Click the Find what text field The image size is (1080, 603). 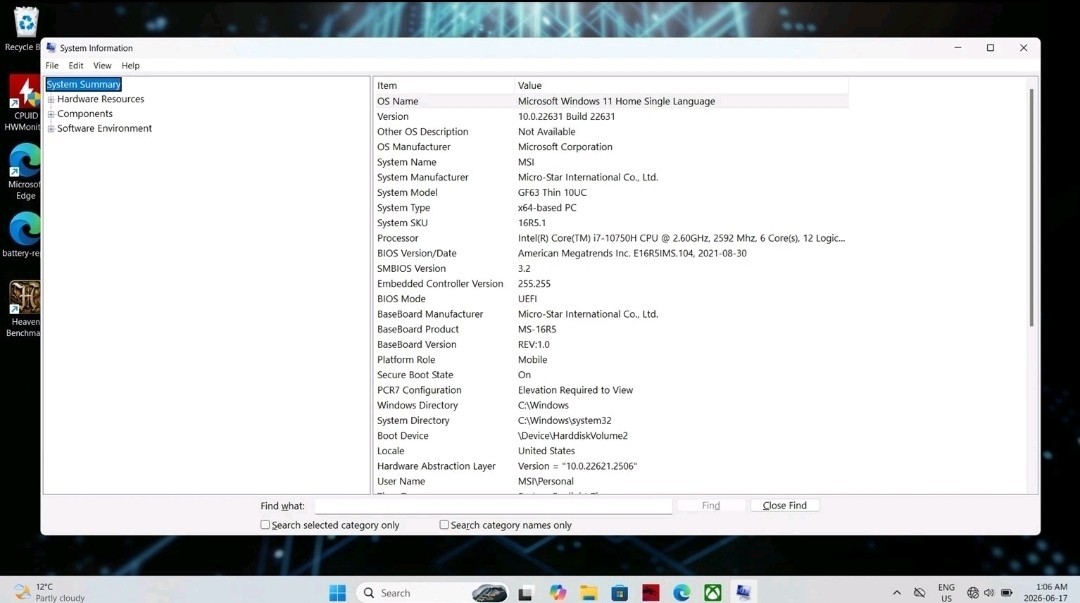tap(493, 506)
